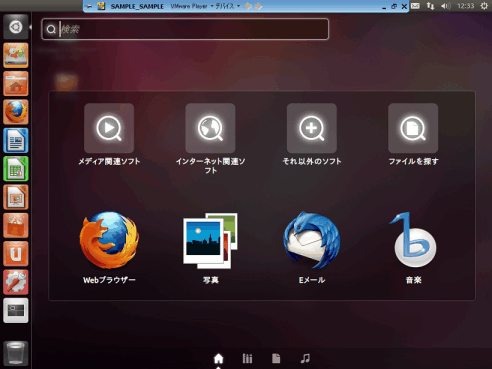Select the Home lens tab
Screen dimensions: 492x369
click(218, 359)
